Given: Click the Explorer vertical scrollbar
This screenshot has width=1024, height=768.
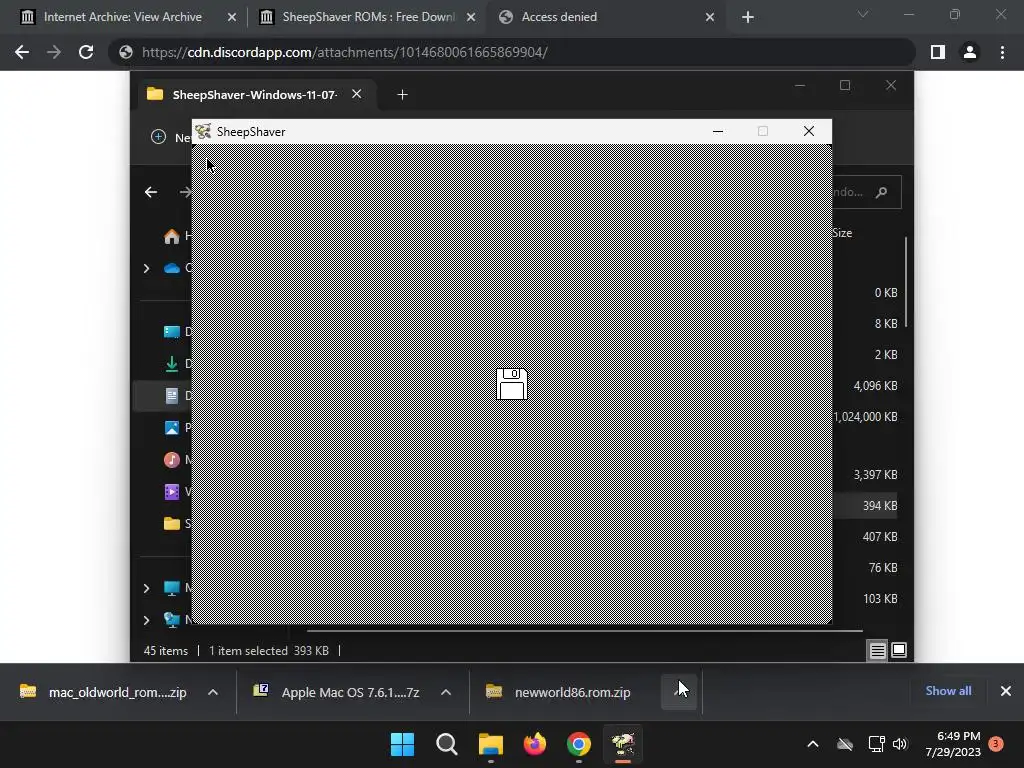Looking at the screenshot, I should (x=906, y=282).
